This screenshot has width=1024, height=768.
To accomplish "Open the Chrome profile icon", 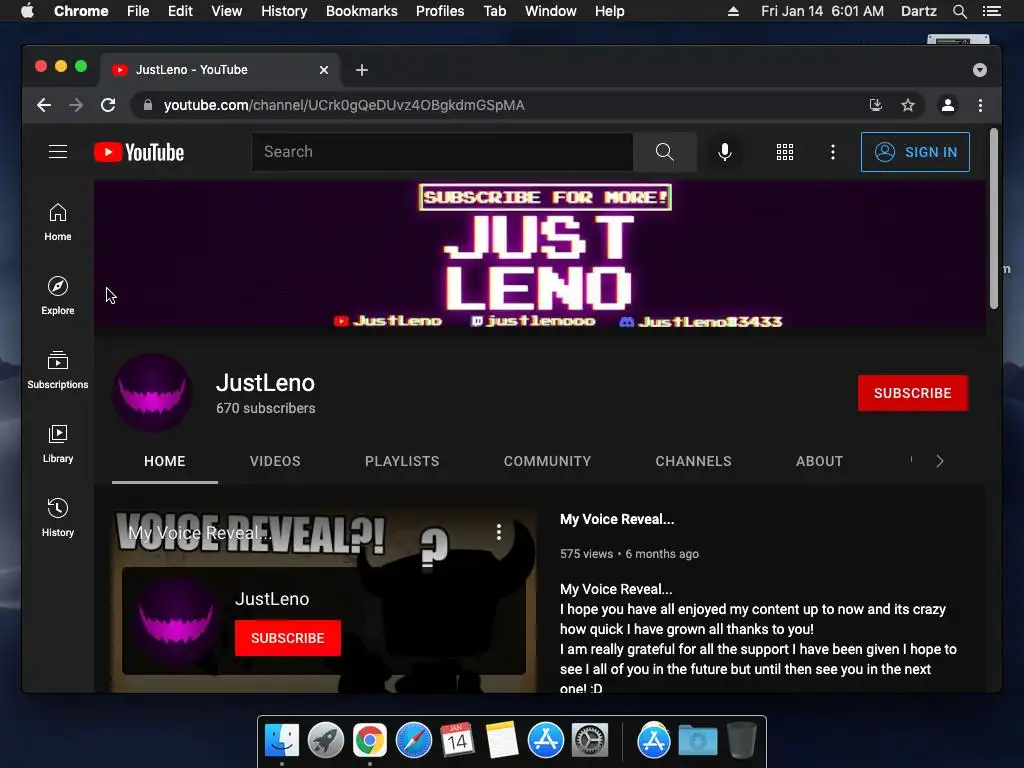I will 948,105.
